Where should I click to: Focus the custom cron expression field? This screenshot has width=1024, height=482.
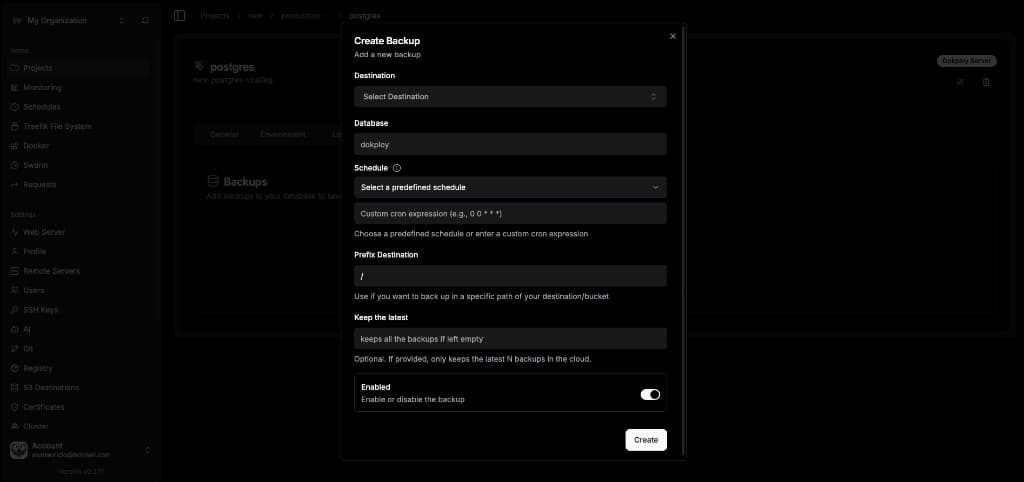tap(510, 214)
